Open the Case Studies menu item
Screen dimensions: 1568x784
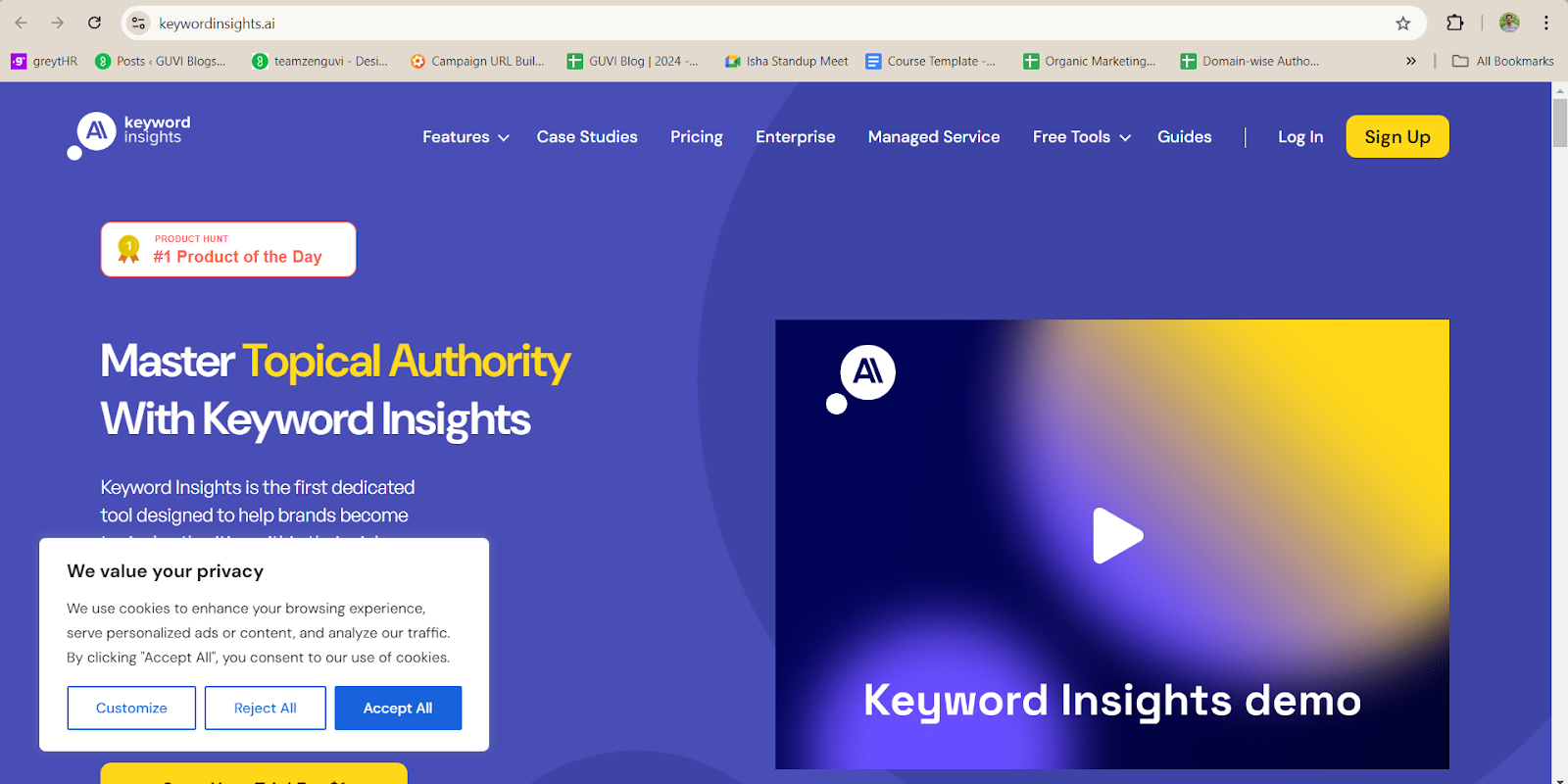click(587, 137)
